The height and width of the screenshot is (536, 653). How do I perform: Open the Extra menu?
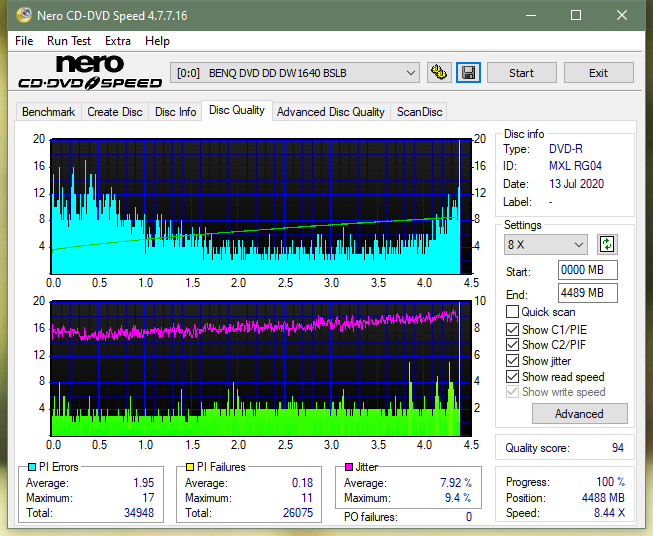pyautogui.click(x=118, y=41)
